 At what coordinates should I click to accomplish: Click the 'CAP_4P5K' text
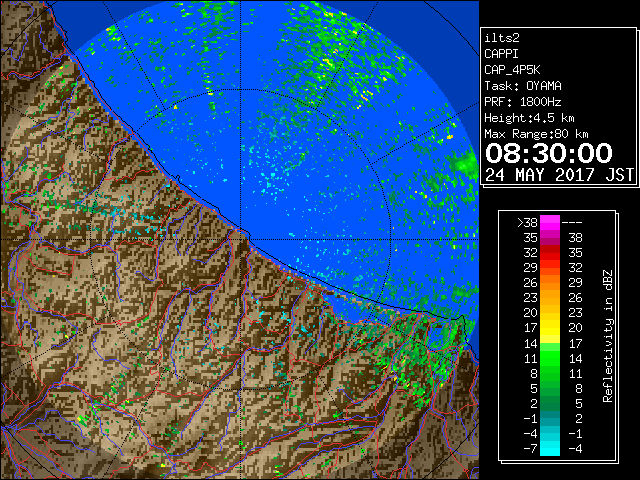coord(512,70)
